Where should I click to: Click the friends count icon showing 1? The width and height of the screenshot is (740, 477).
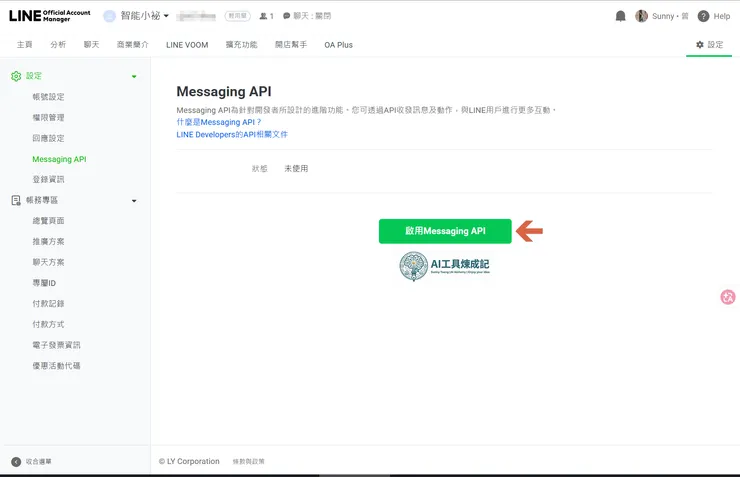click(x=266, y=16)
